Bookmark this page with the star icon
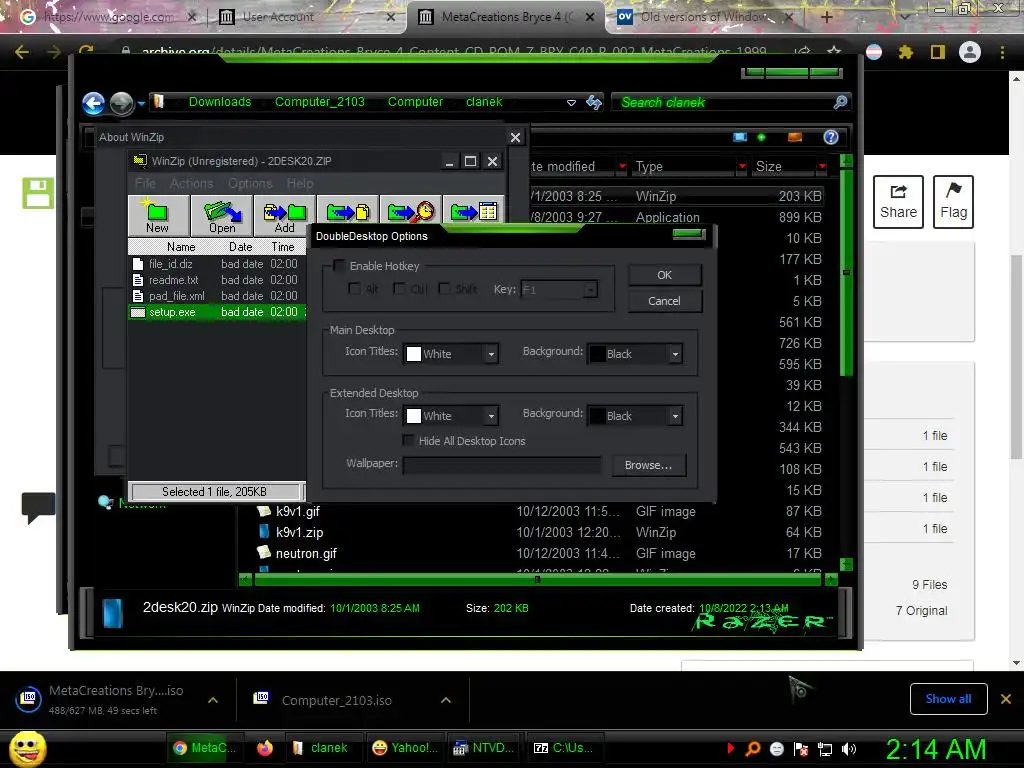The width and height of the screenshot is (1024, 768). click(834, 52)
